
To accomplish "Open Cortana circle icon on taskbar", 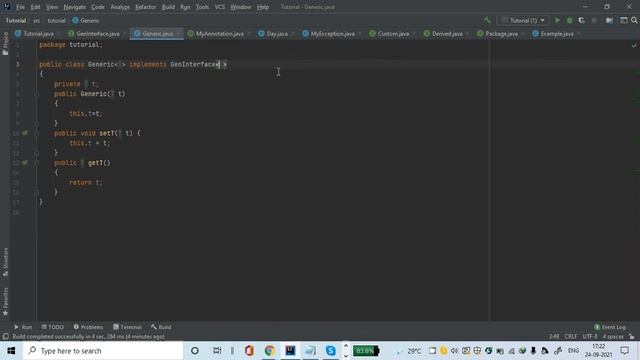I will point(195,351).
